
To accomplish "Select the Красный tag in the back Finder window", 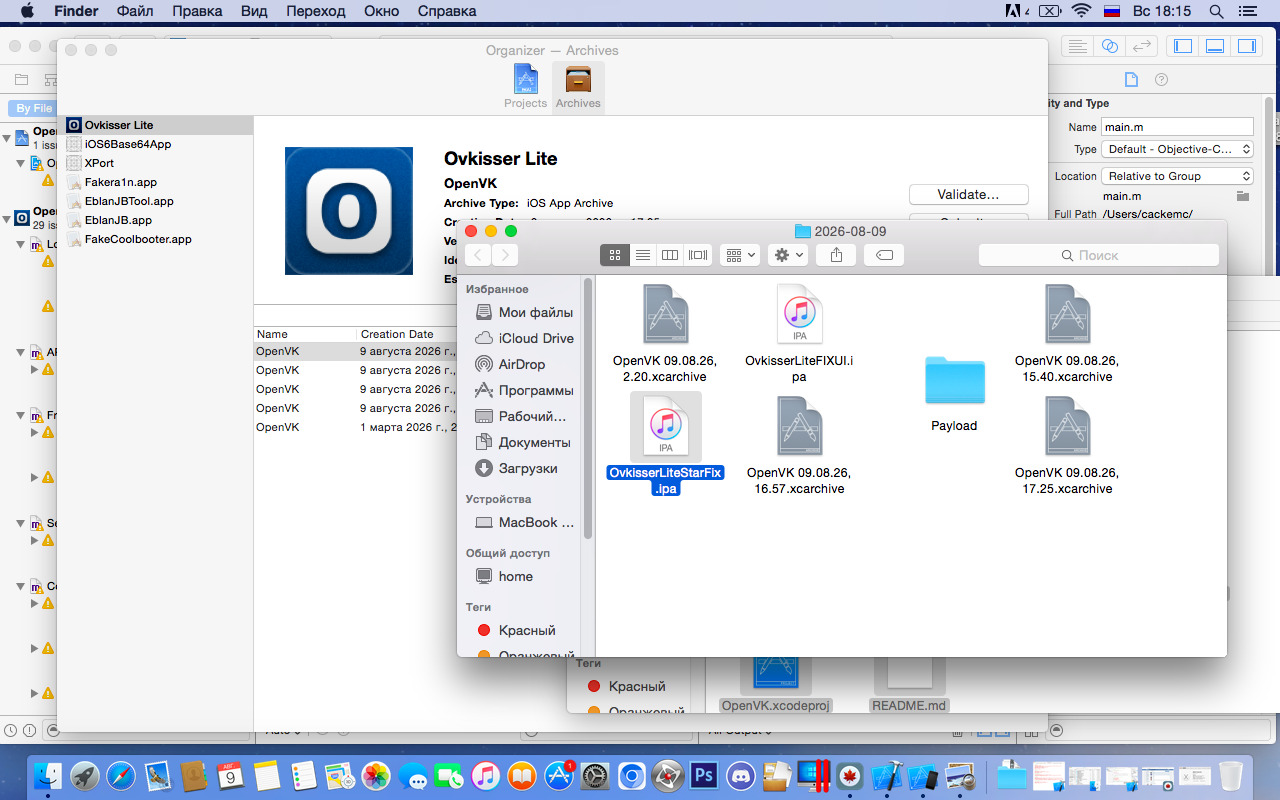I will [625, 686].
